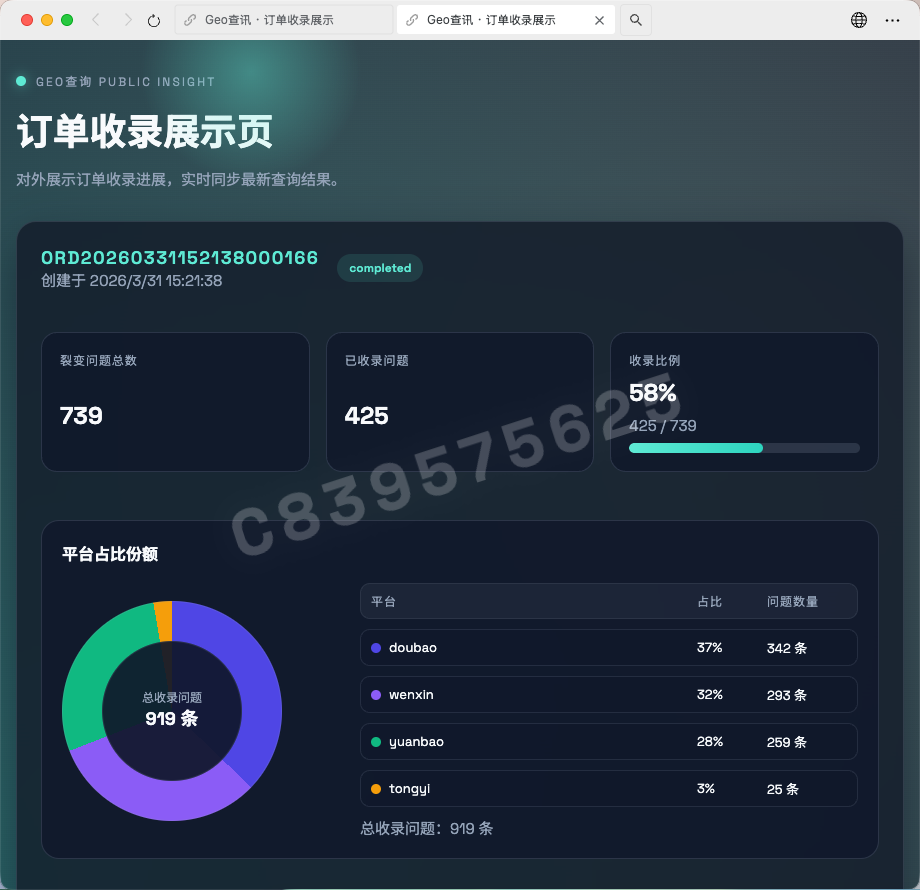Select the purple doubao platform dot icon
The height and width of the screenshot is (890, 920).
(375, 648)
